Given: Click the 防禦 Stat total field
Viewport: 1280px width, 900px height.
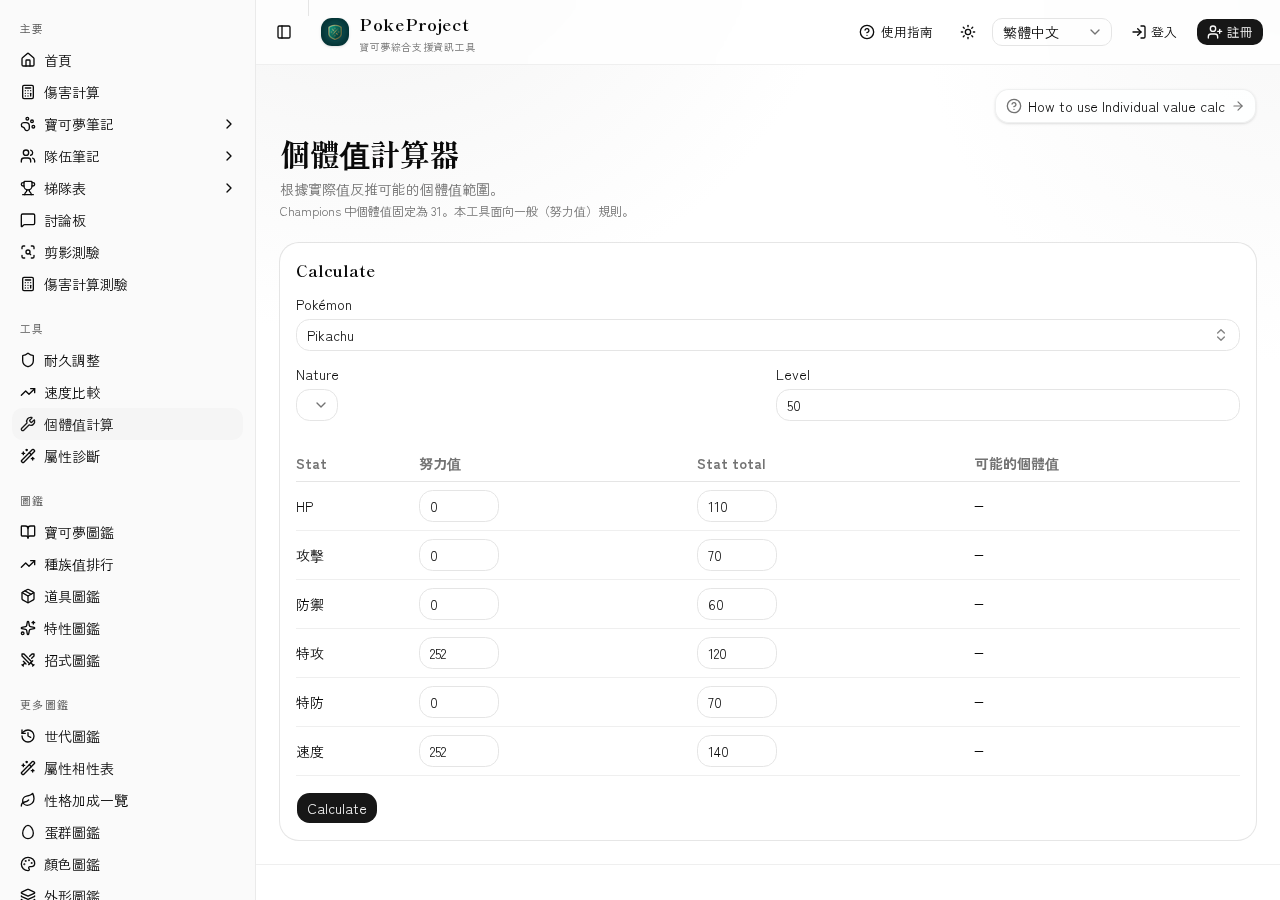Looking at the screenshot, I should click(737, 604).
